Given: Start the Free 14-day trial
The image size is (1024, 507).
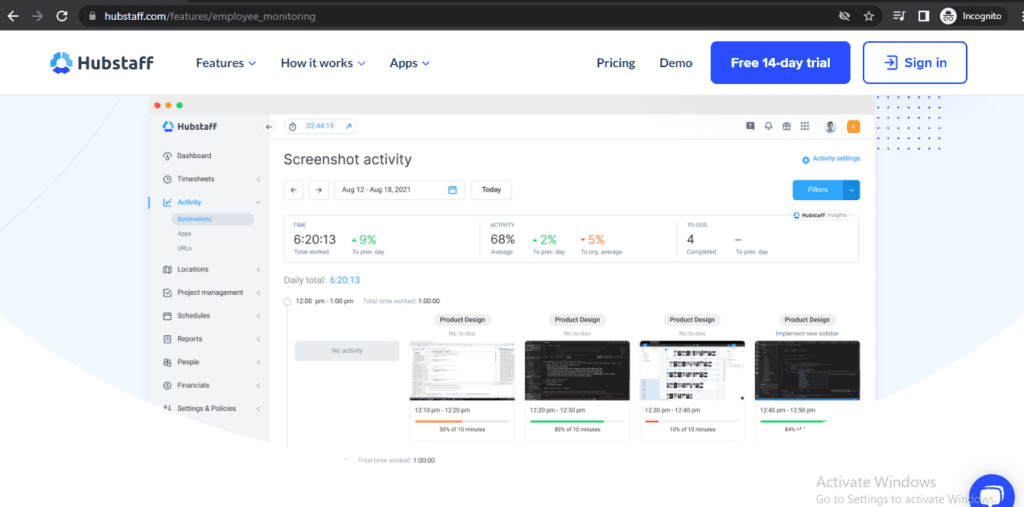Looking at the screenshot, I should 780,63.
